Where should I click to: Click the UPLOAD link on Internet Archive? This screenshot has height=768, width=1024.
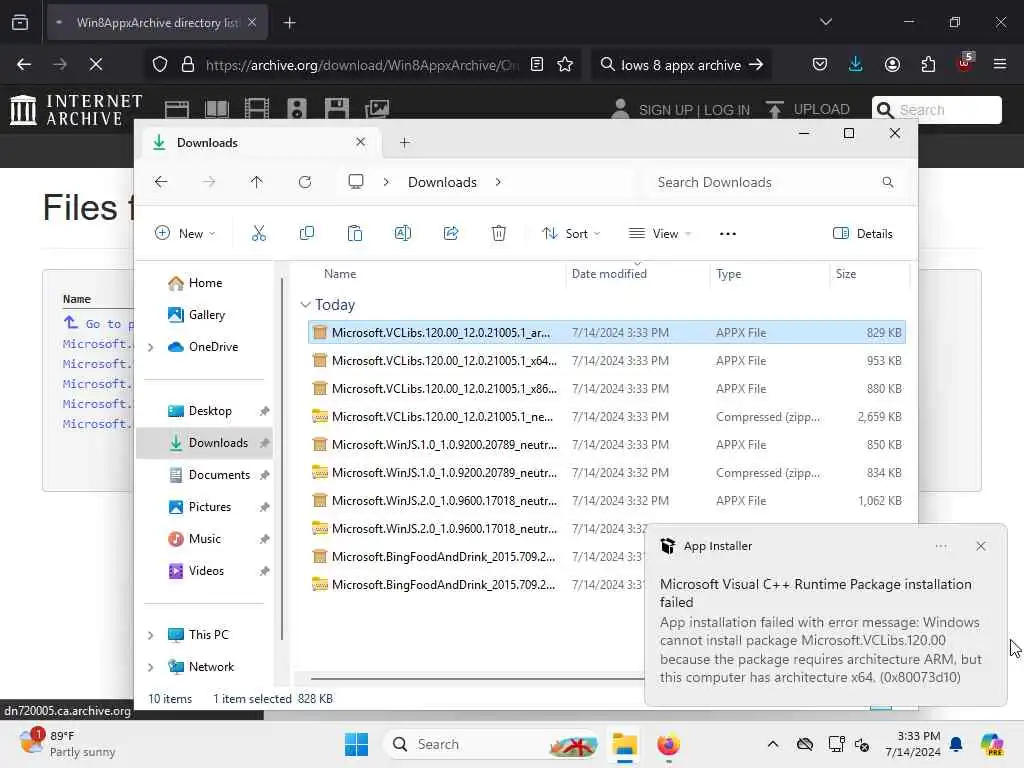(x=808, y=109)
